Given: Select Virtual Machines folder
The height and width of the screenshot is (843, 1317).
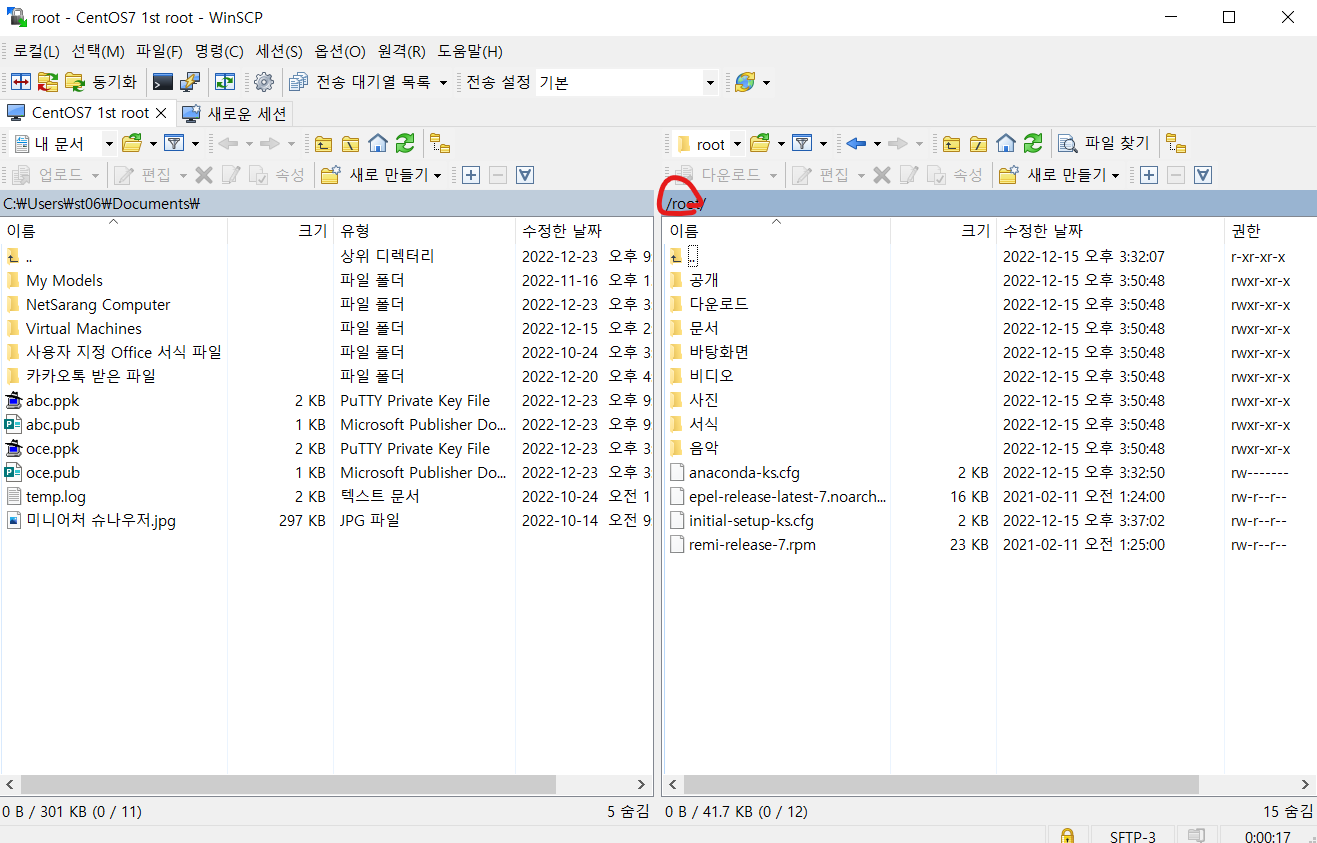Looking at the screenshot, I should (x=84, y=328).
